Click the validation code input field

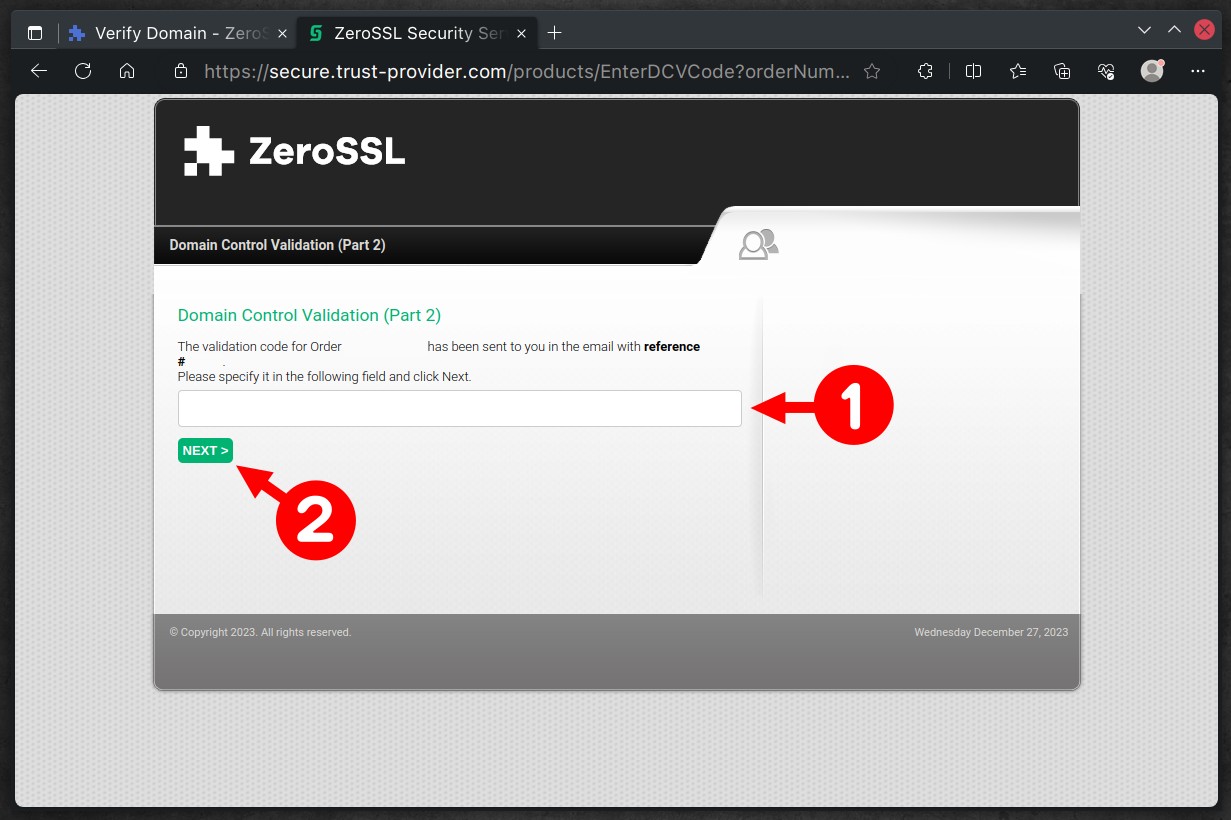(x=460, y=408)
